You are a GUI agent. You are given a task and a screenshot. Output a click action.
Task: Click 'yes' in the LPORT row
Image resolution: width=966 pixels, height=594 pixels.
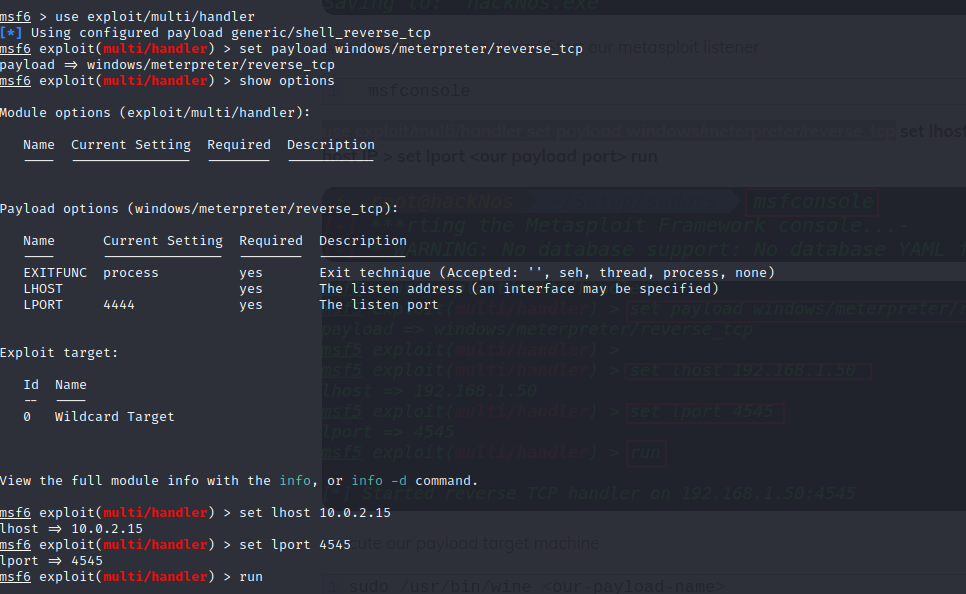pyautogui.click(x=251, y=305)
